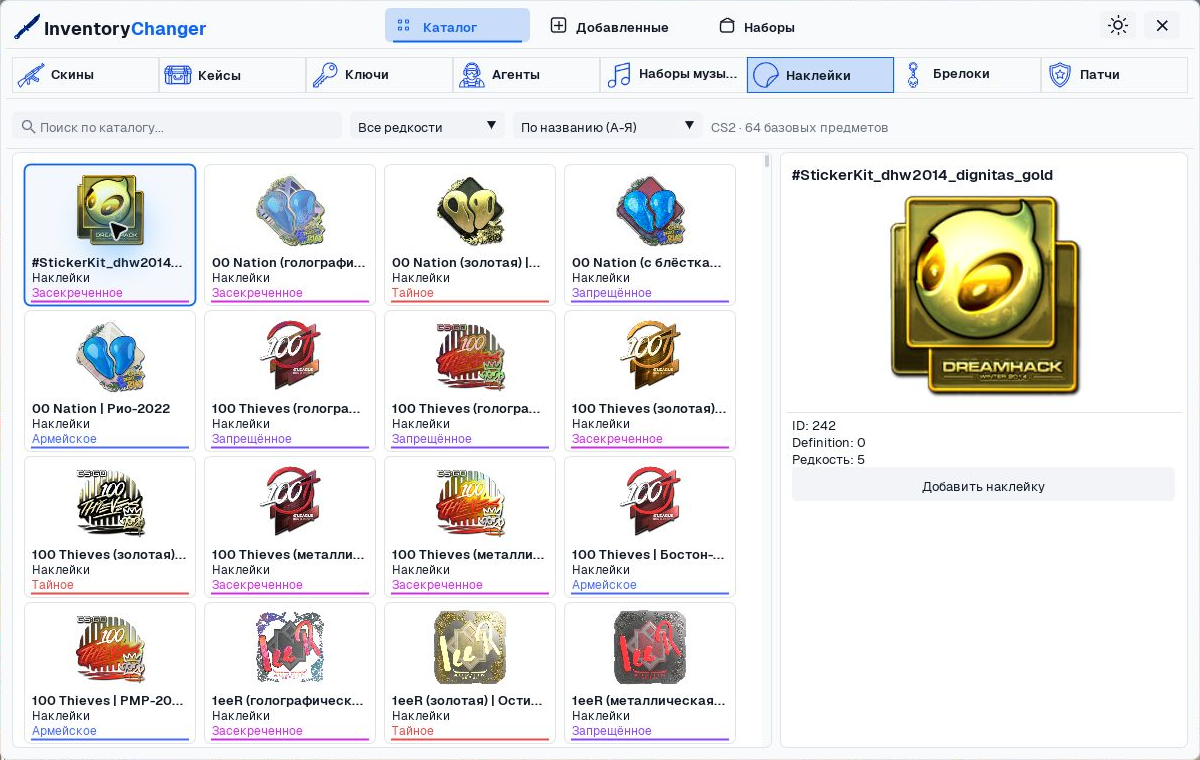The width and height of the screenshot is (1200, 760).
Task: Select 100 Thieves | РМР-20 sticker card
Action: coord(110,673)
